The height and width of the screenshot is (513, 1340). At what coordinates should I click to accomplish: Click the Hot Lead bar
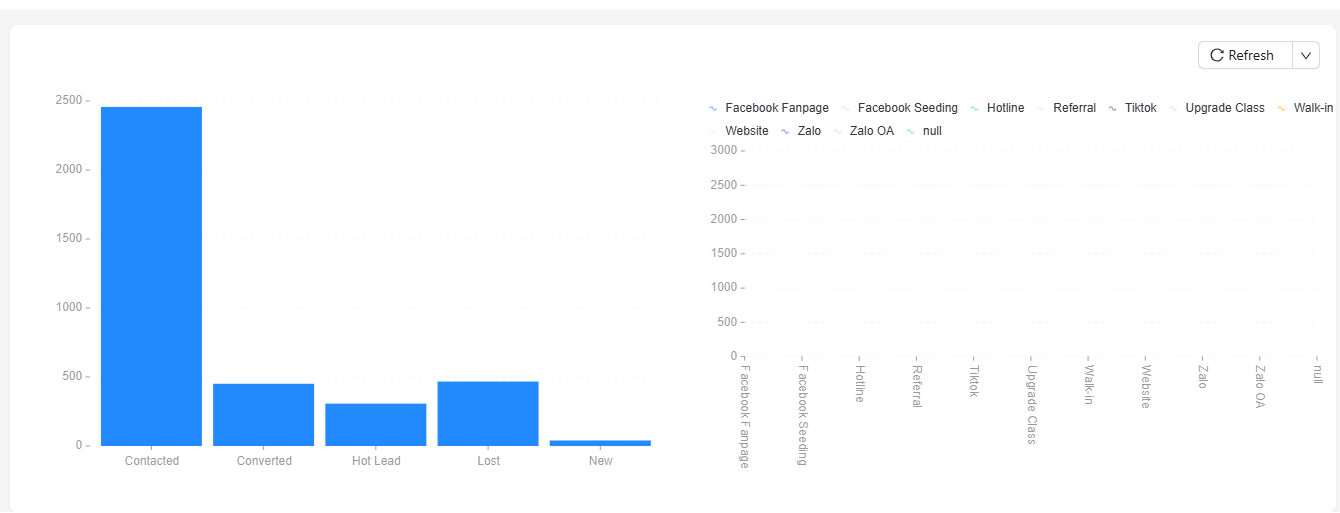click(375, 424)
